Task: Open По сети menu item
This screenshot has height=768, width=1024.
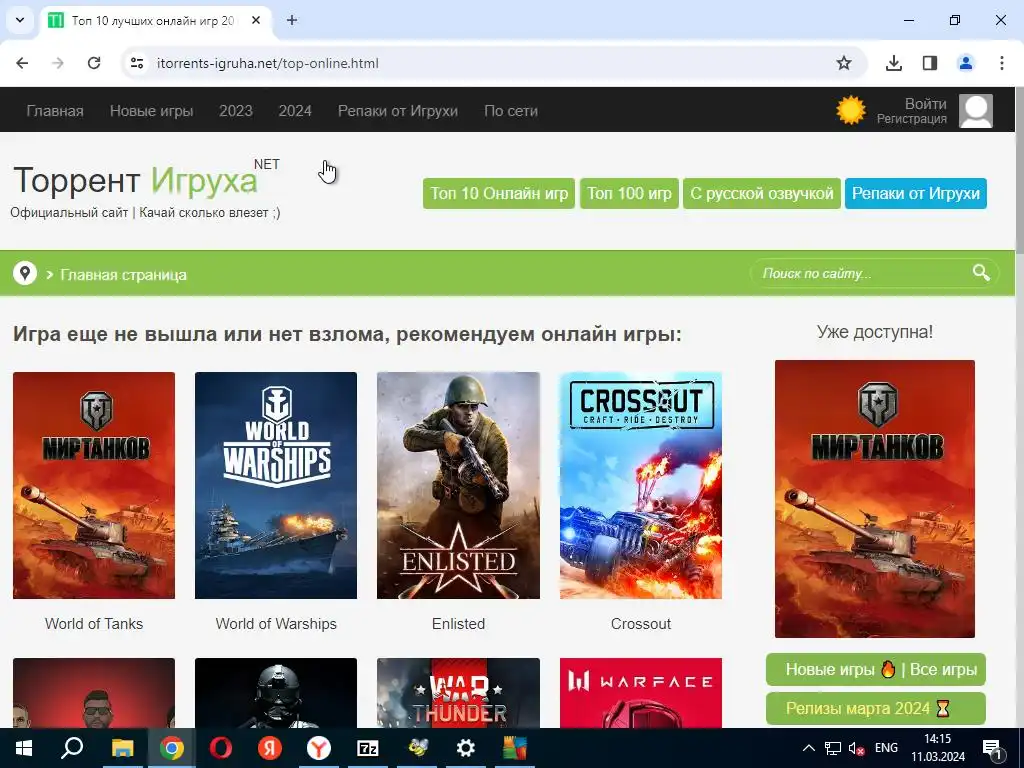Action: tap(511, 111)
